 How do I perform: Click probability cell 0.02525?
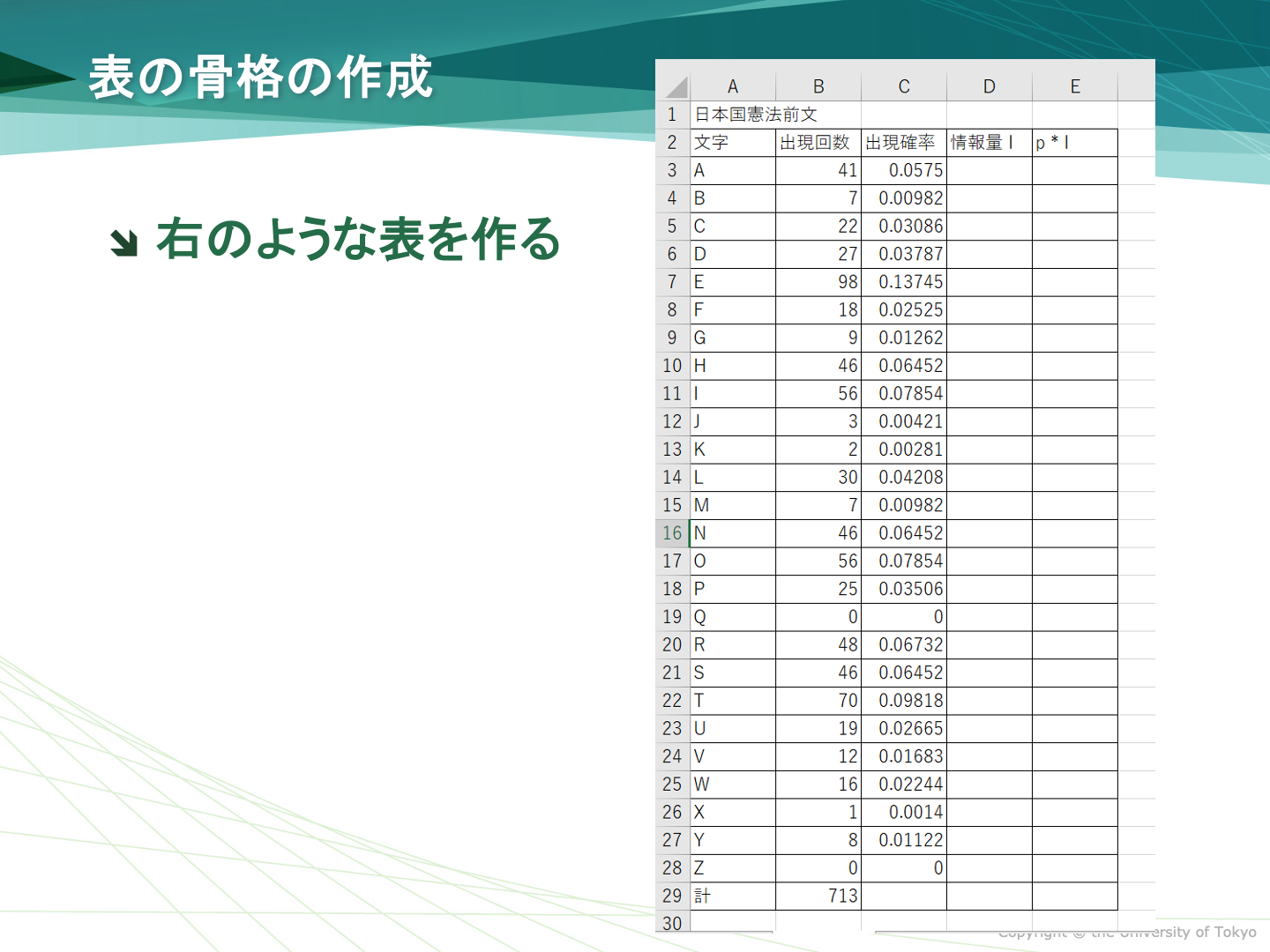904,310
